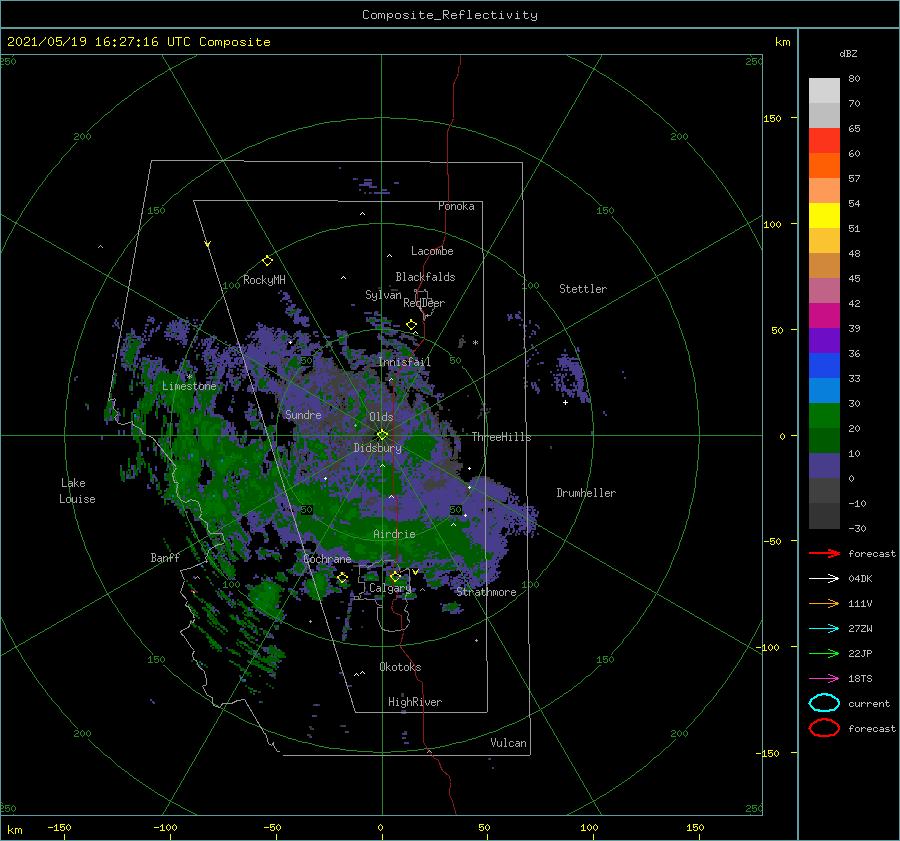Click the yellow diamond marker below RedDeer
This screenshot has width=900, height=841.
pos(411,324)
